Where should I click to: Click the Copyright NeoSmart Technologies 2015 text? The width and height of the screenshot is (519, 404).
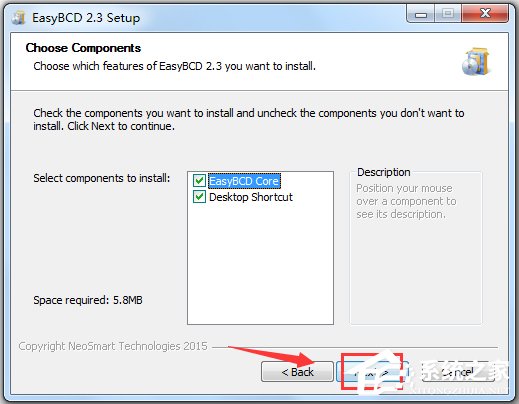pyautogui.click(x=113, y=346)
